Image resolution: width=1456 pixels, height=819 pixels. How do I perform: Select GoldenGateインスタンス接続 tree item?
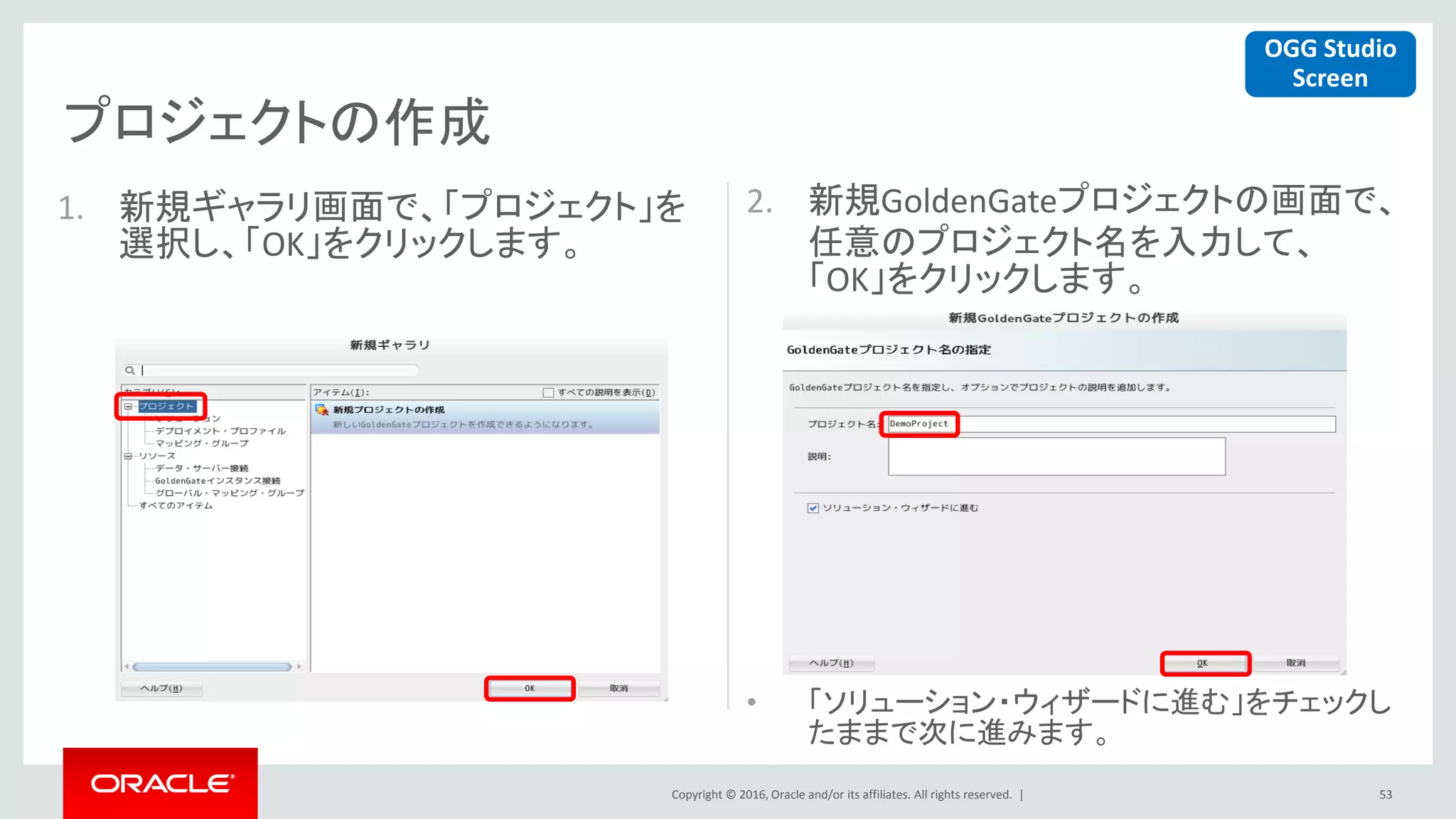coord(218,481)
